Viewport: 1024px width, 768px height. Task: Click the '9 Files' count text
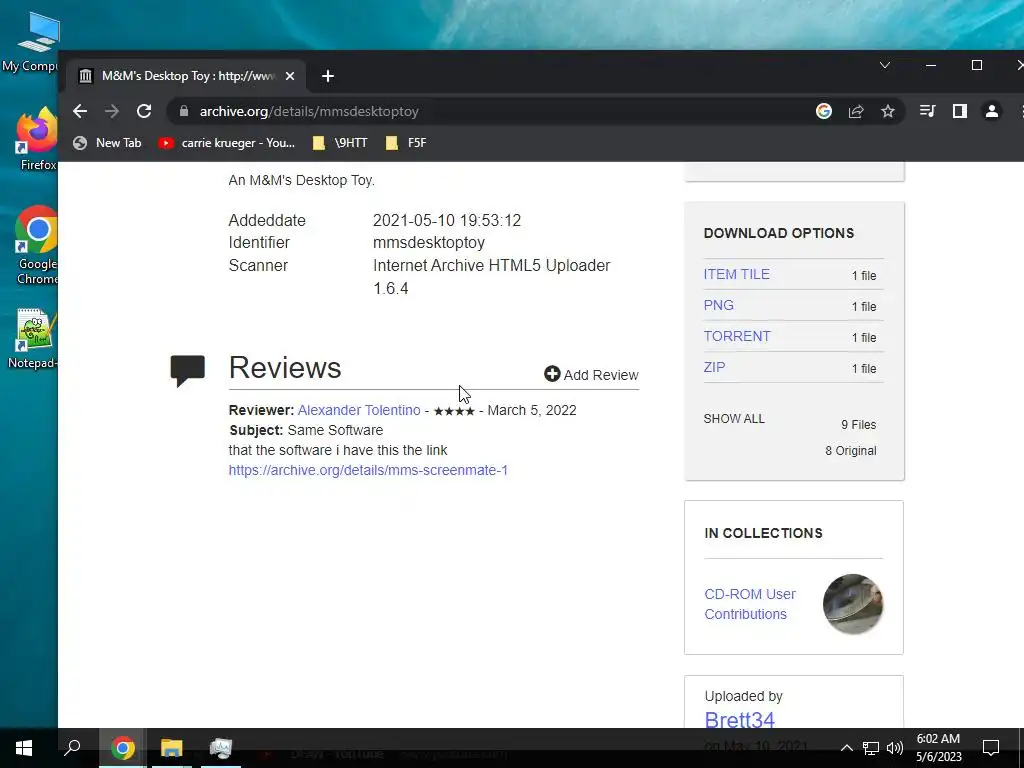tap(859, 424)
